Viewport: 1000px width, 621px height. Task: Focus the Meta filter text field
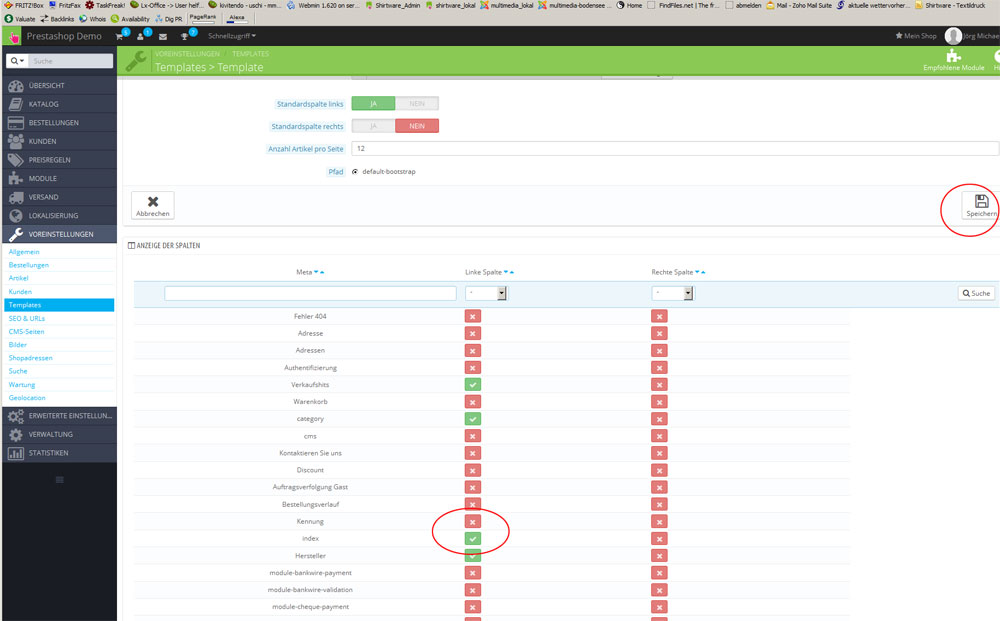(311, 293)
